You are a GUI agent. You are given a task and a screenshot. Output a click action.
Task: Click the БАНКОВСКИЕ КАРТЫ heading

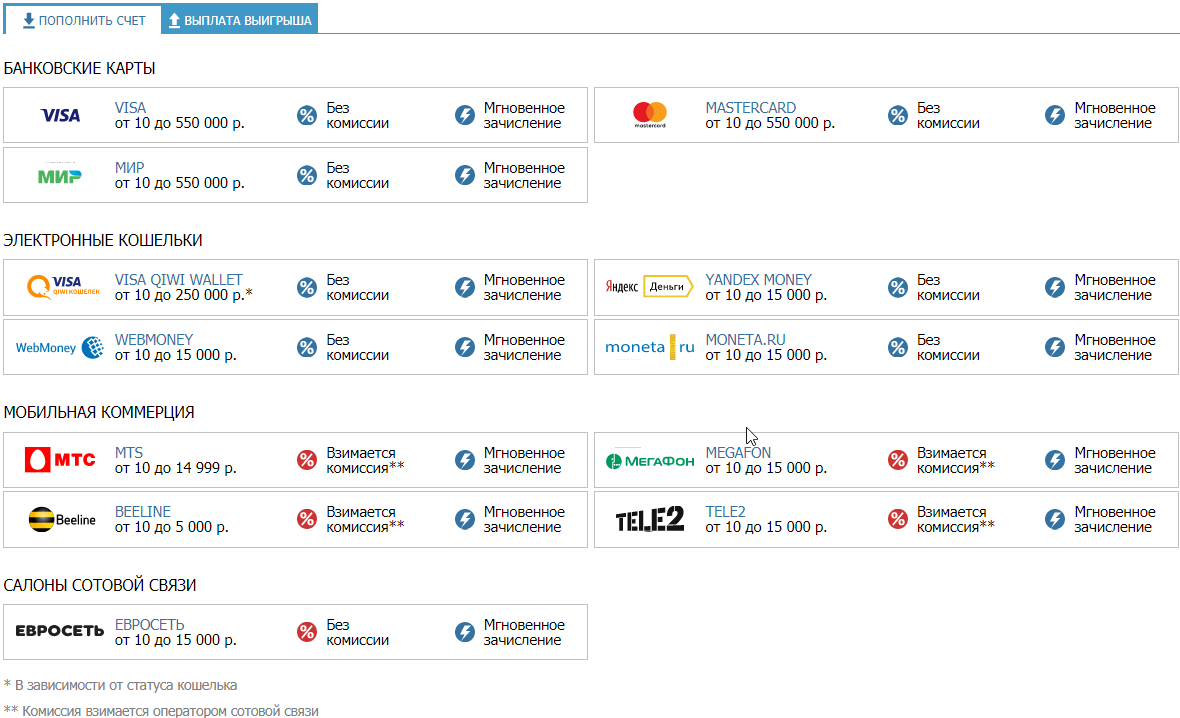(x=79, y=68)
